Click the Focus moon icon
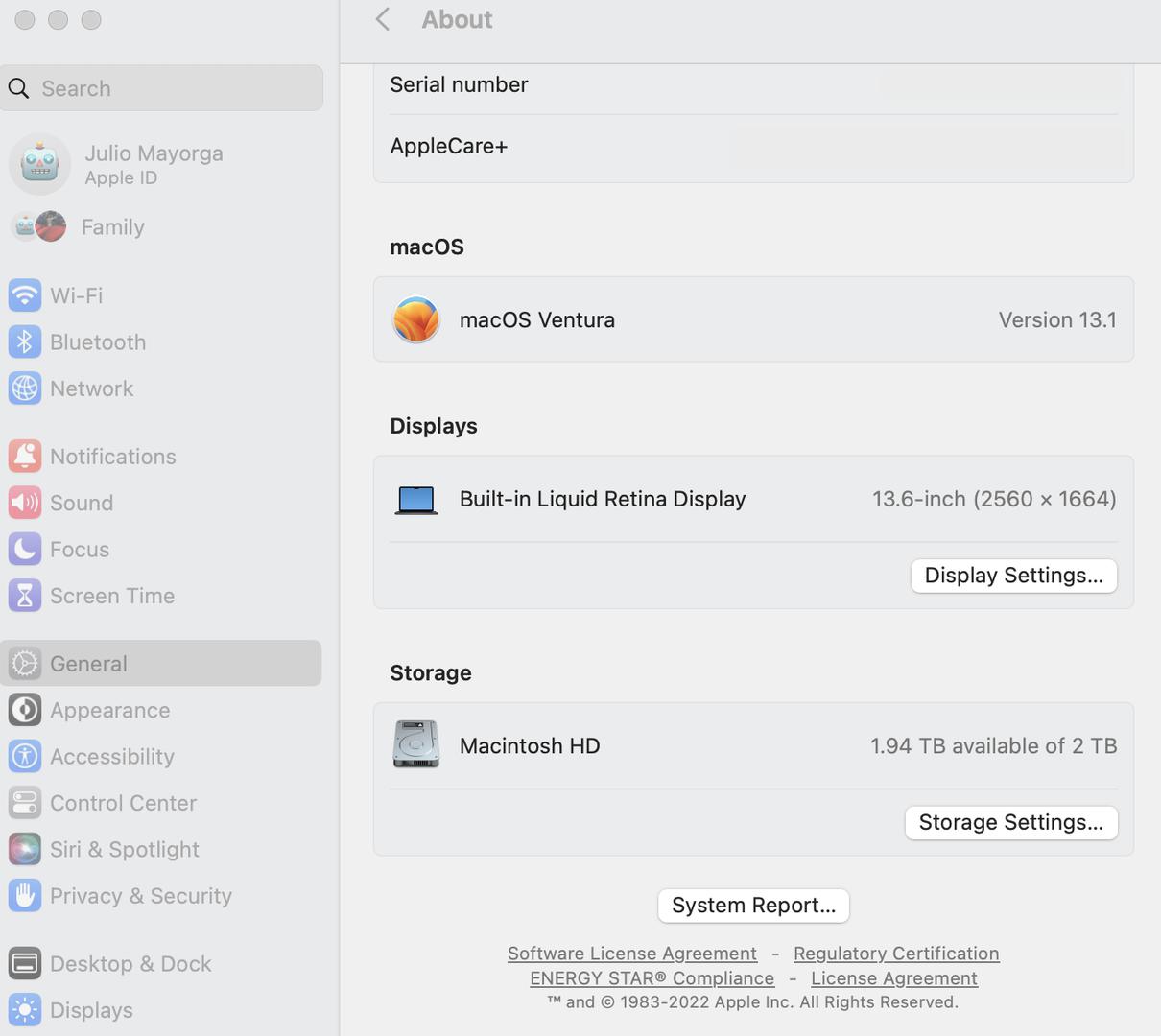 tap(25, 549)
